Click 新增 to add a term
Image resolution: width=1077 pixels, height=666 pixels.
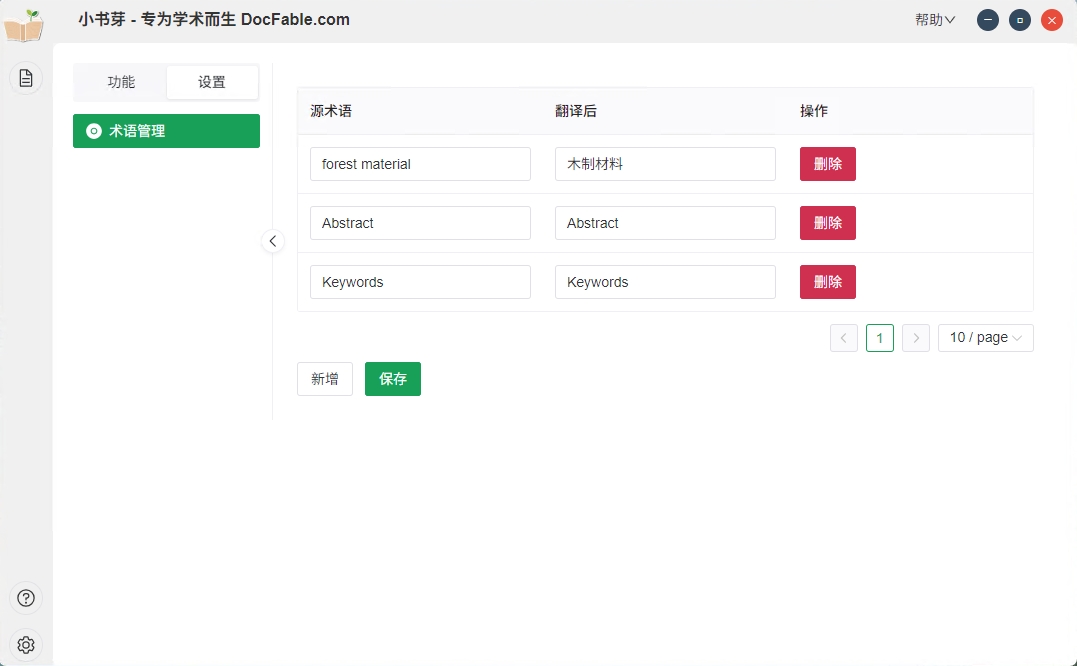pos(325,379)
